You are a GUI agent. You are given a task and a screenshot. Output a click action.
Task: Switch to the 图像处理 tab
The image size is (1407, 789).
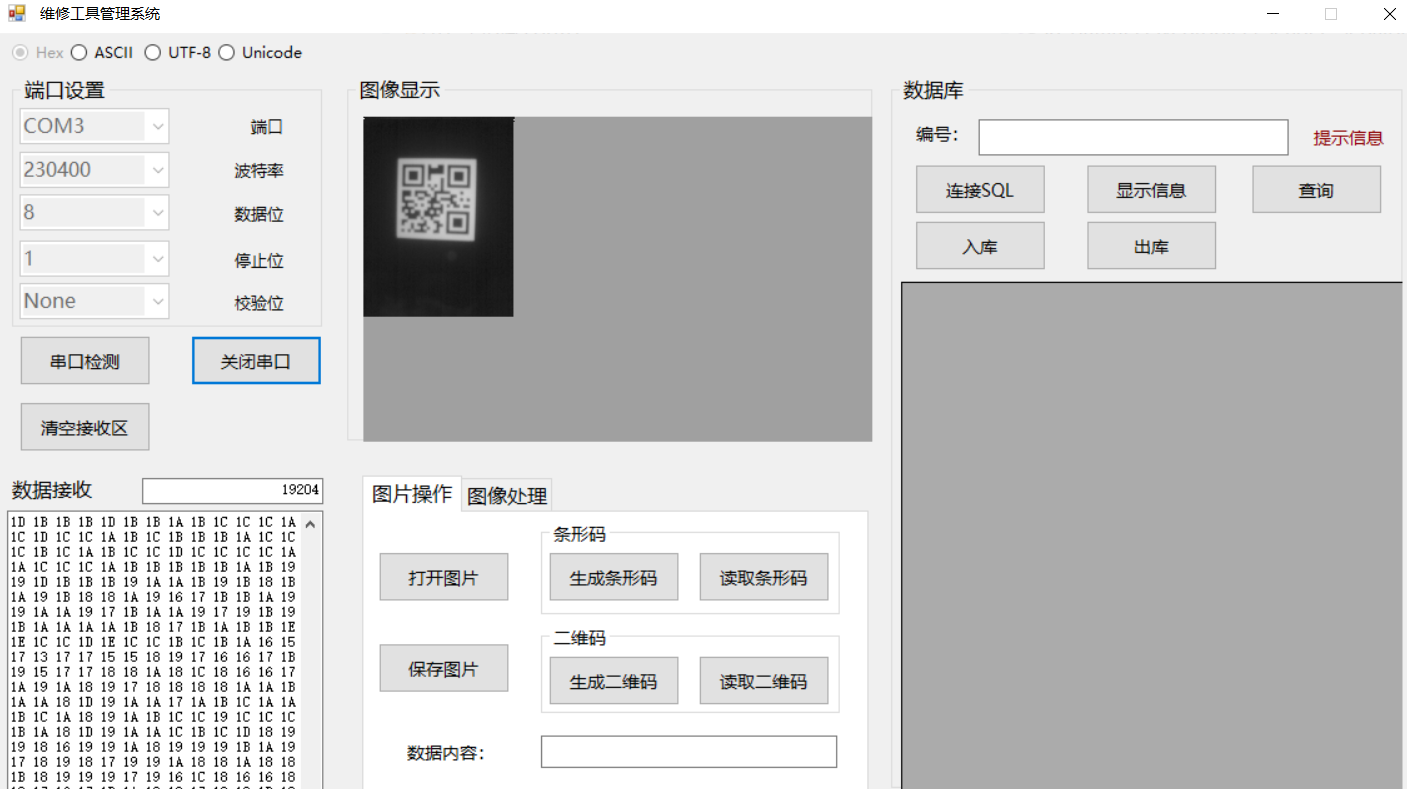tap(507, 496)
